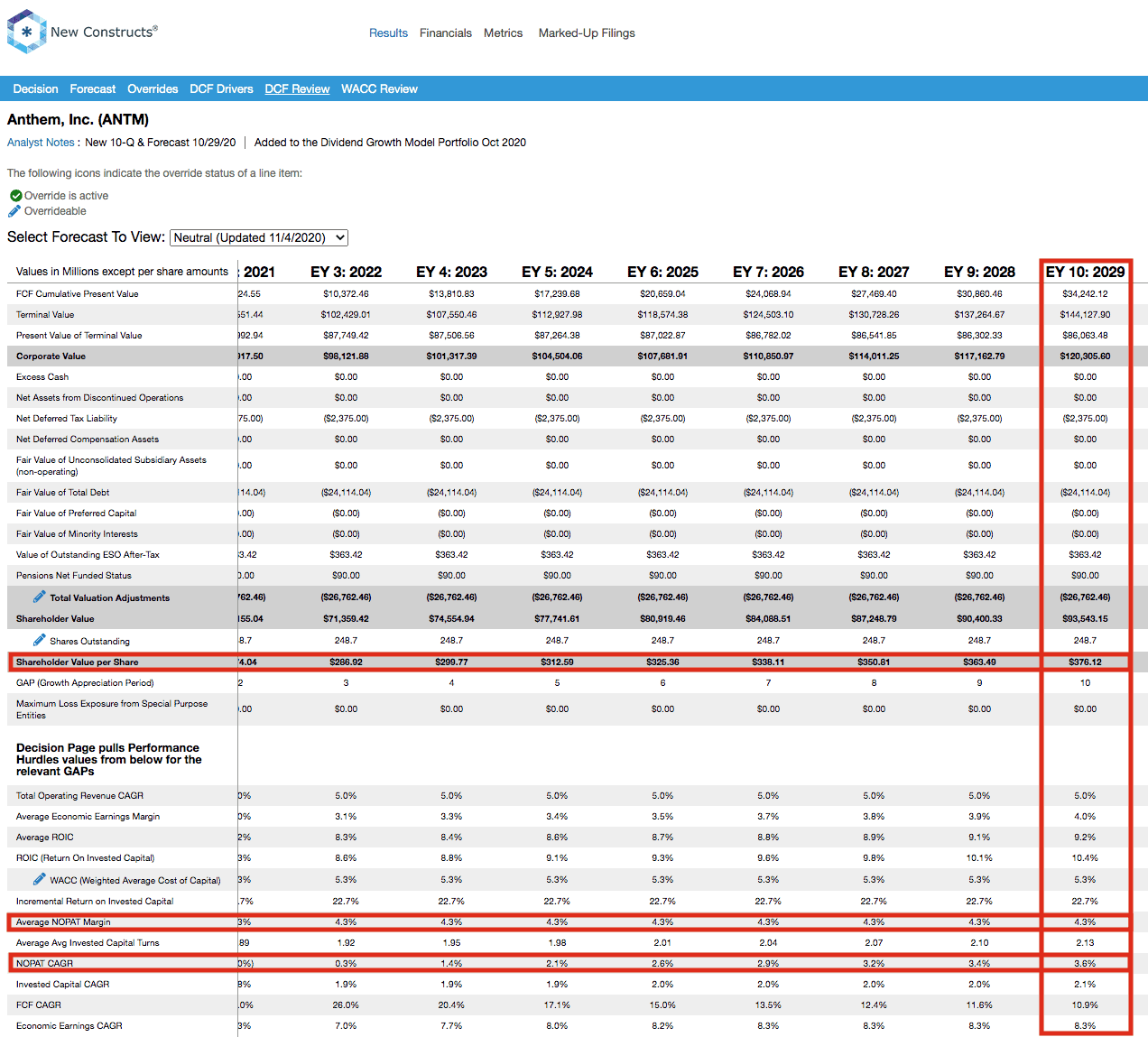Image resolution: width=1148 pixels, height=1037 pixels.
Task: Click the $286.92 value per share cell
Action: [x=346, y=662]
